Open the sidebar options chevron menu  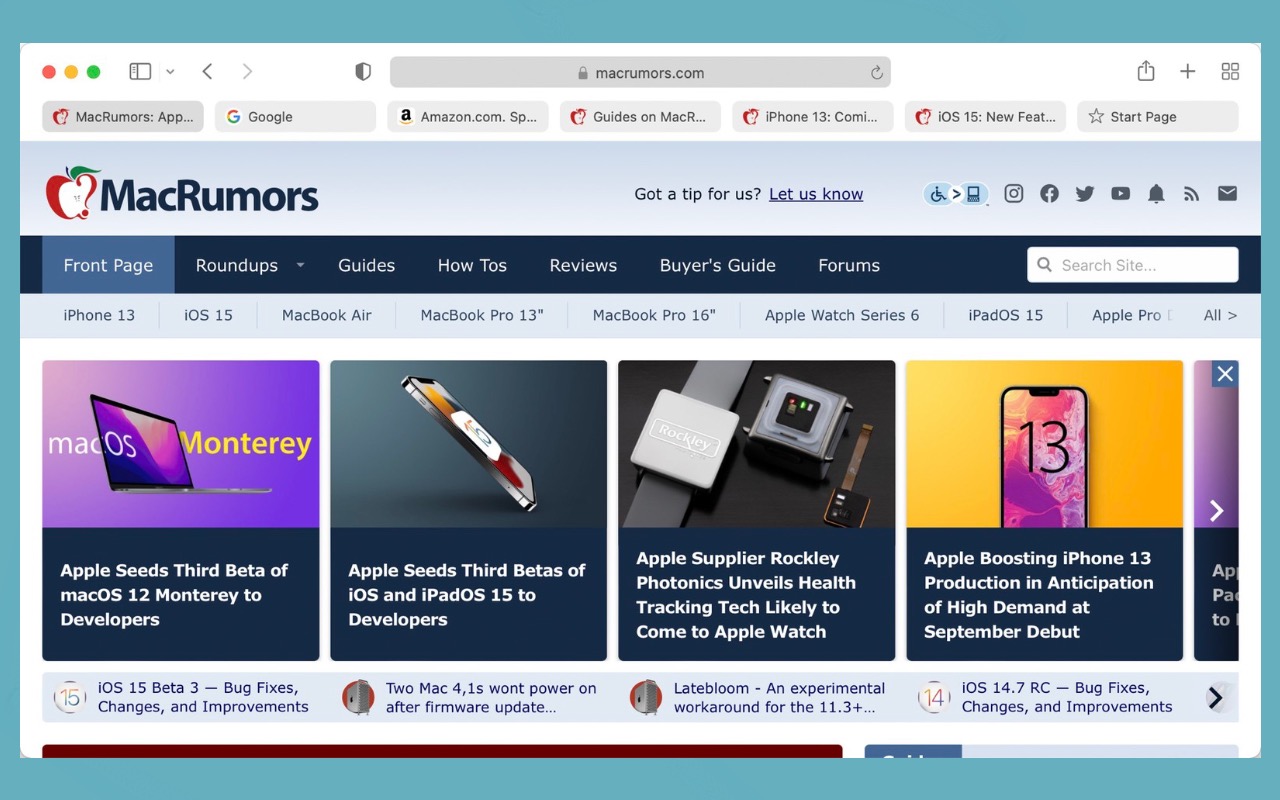tap(170, 72)
